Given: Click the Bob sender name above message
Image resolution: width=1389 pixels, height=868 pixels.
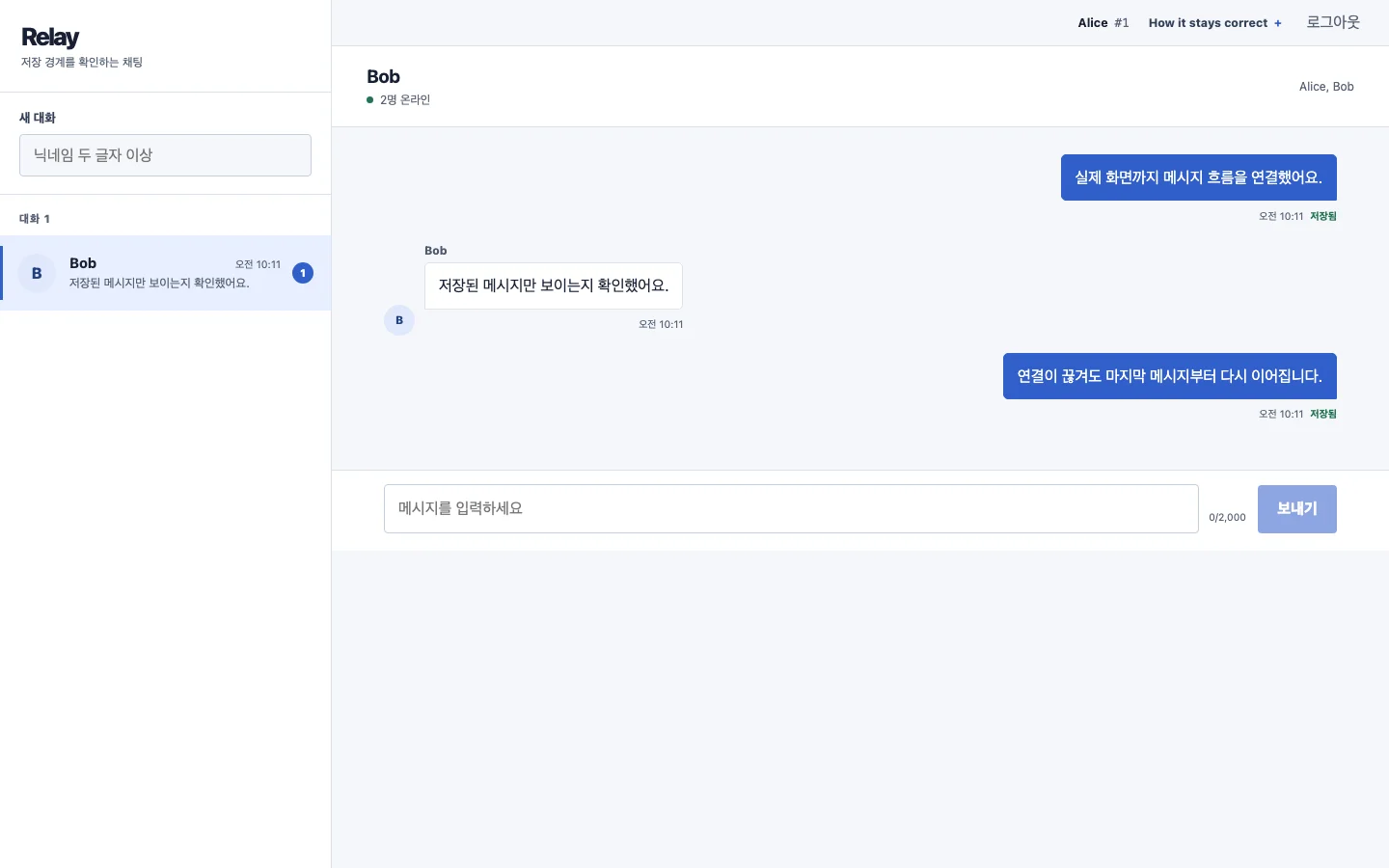Looking at the screenshot, I should point(436,251).
